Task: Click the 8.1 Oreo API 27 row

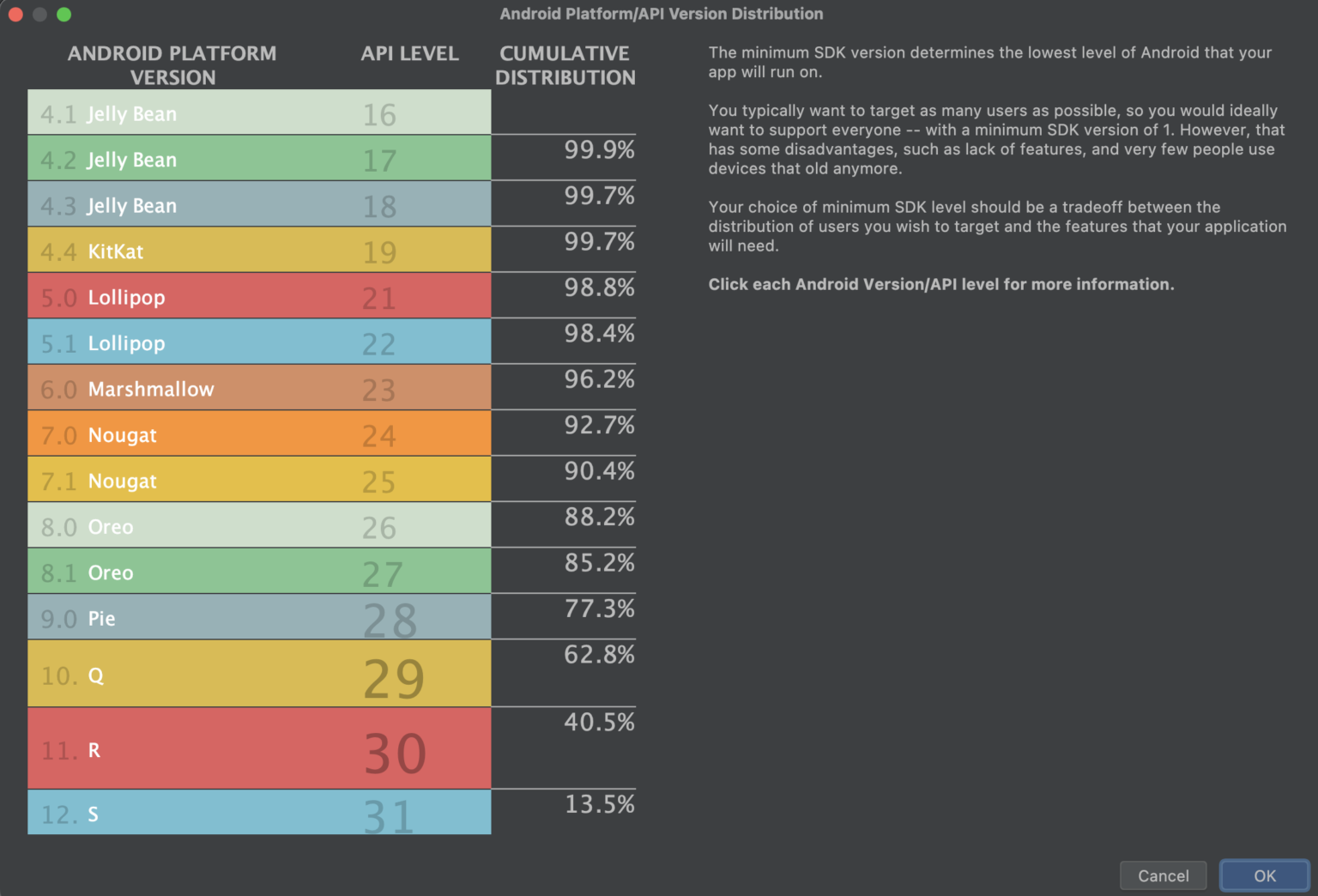Action: pos(259,572)
